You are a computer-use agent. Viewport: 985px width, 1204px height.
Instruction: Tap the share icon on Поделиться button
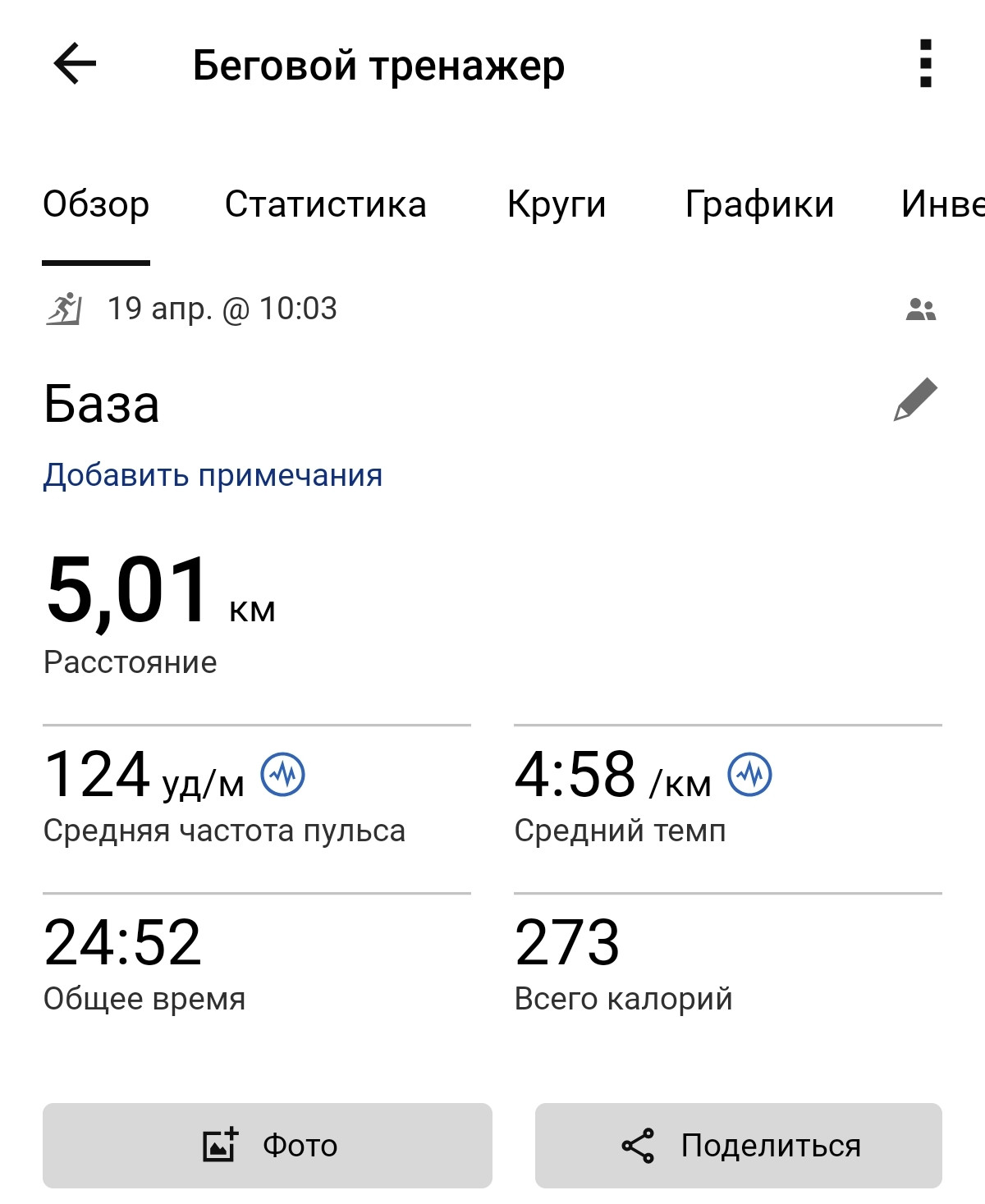[x=638, y=1145]
